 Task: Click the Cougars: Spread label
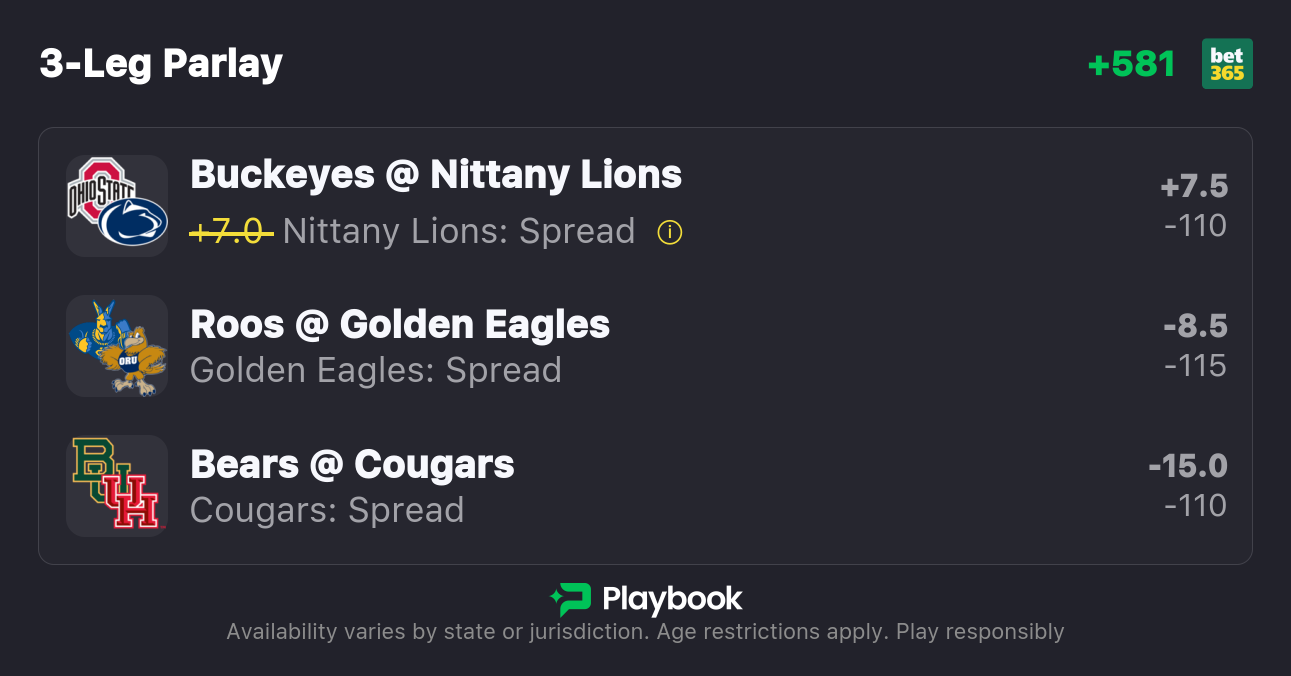[327, 510]
